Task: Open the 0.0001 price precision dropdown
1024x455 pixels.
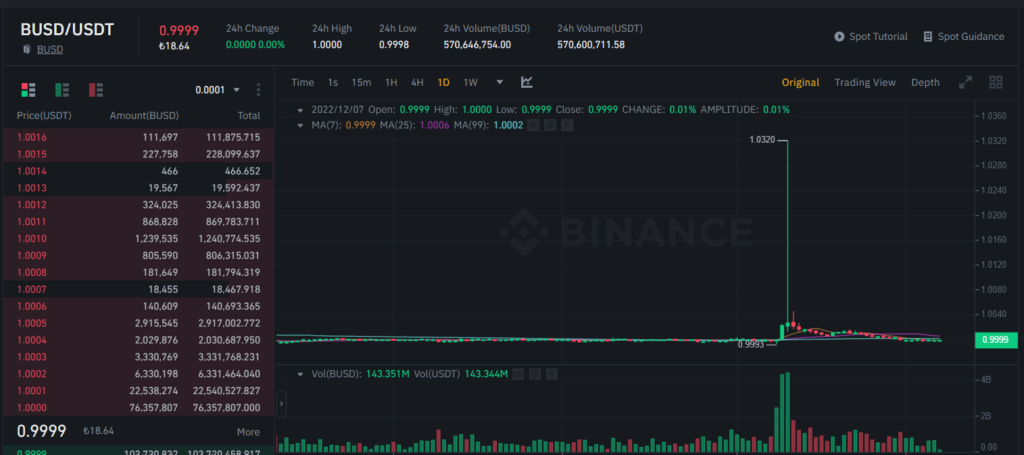Action: [218, 89]
